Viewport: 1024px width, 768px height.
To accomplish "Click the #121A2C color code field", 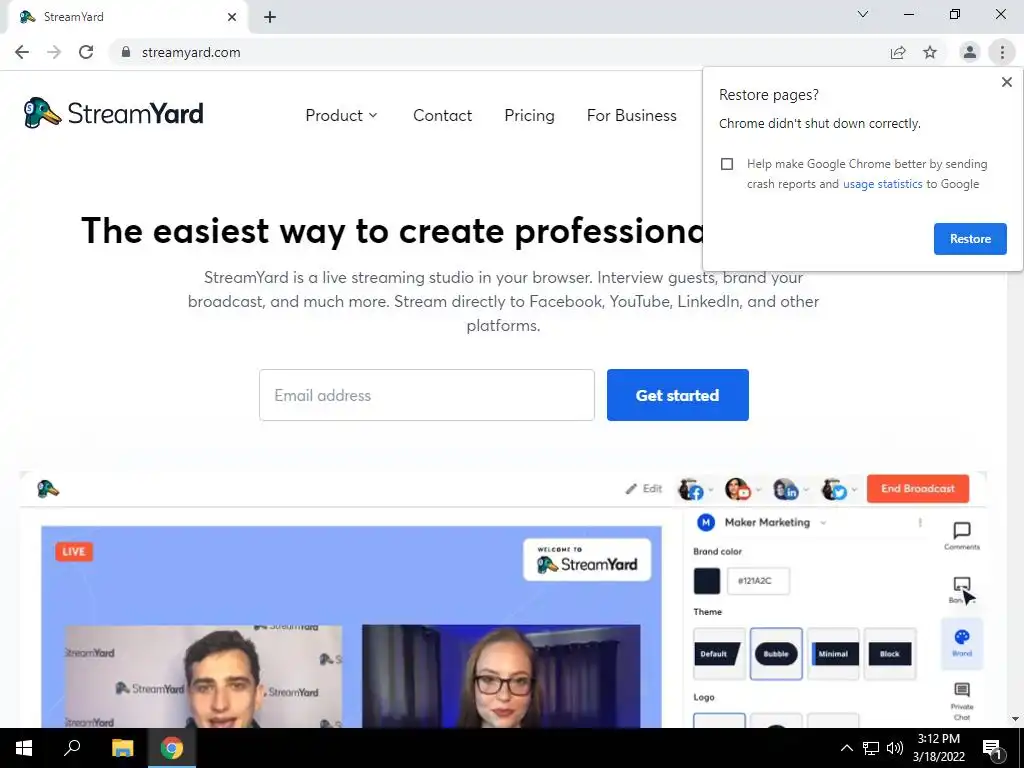I will (x=758, y=581).
